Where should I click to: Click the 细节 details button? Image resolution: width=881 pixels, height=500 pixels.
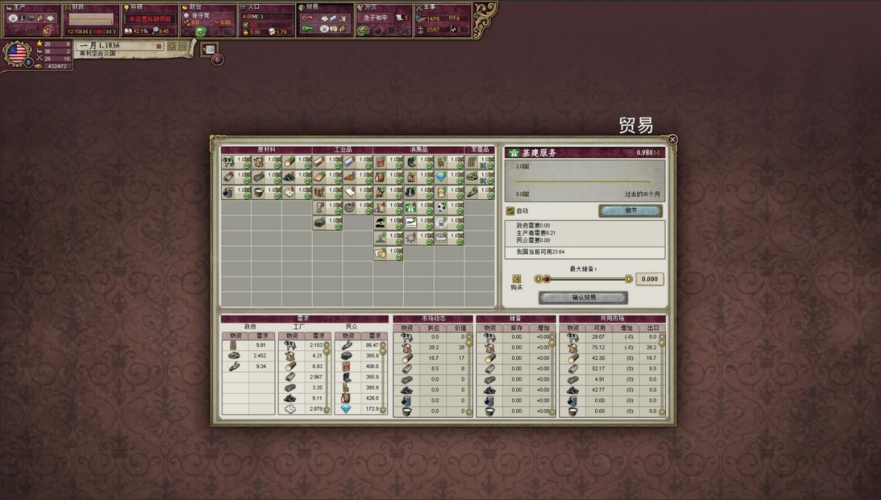pyautogui.click(x=630, y=211)
